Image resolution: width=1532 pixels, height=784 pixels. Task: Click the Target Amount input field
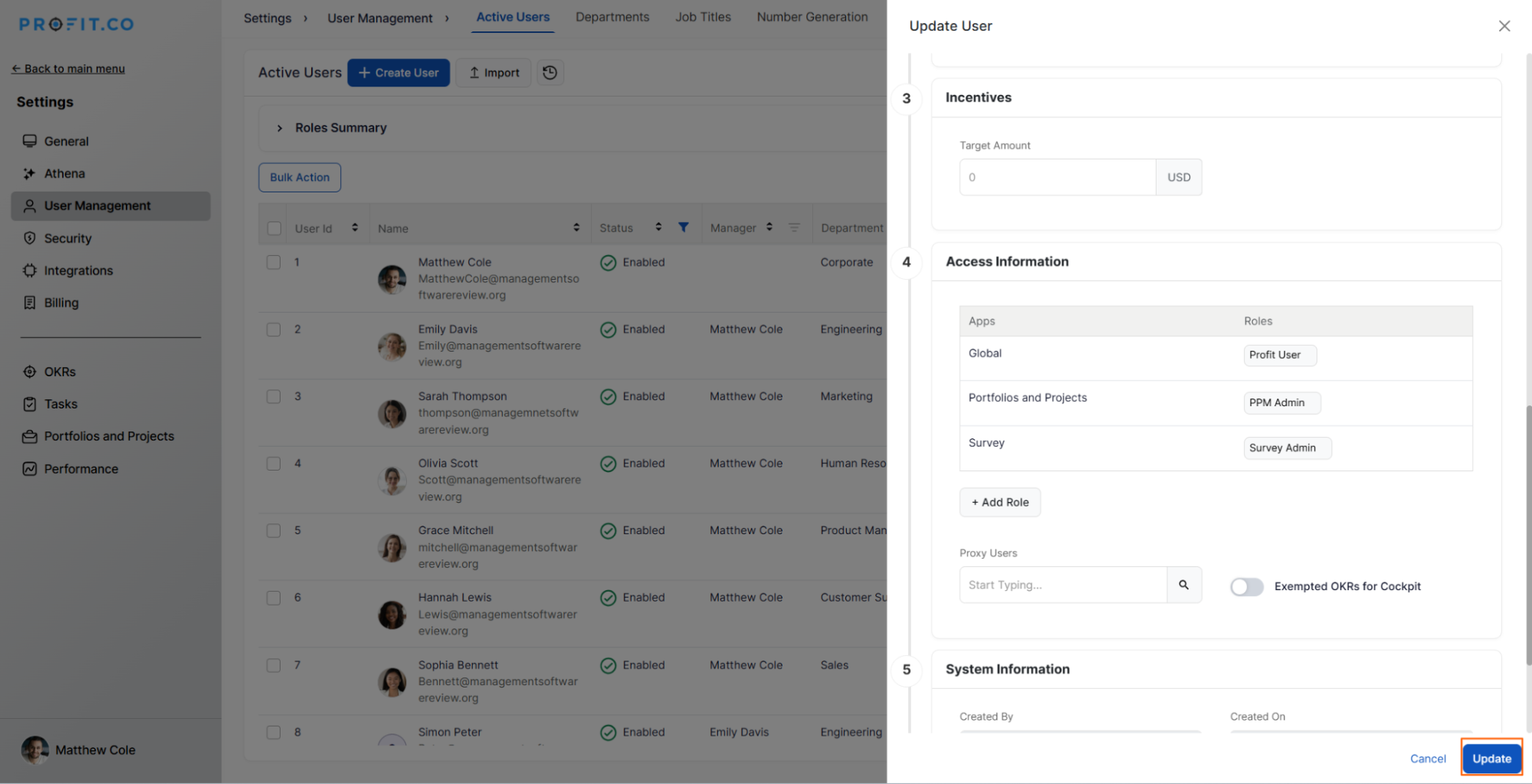(x=1057, y=177)
